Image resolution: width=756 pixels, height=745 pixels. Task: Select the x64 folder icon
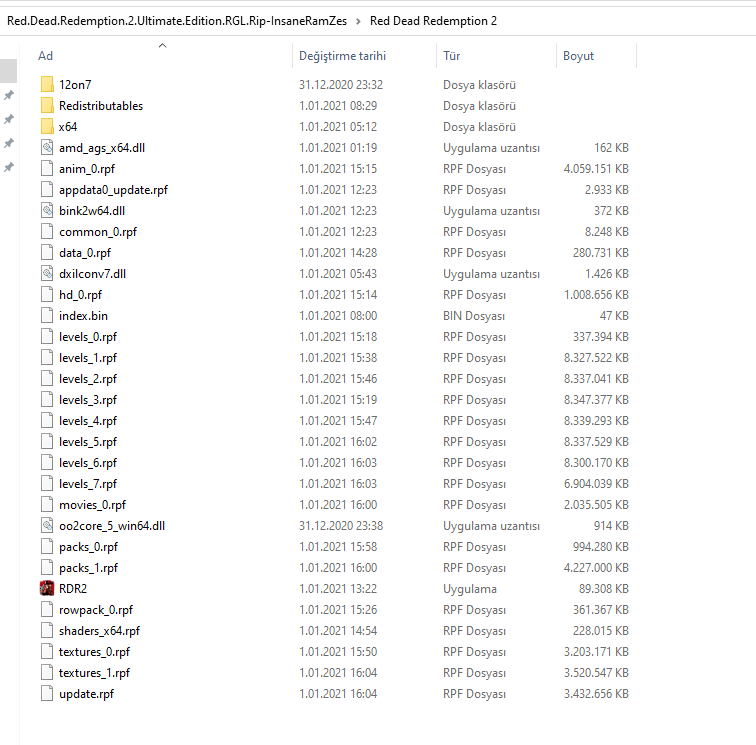coord(47,126)
